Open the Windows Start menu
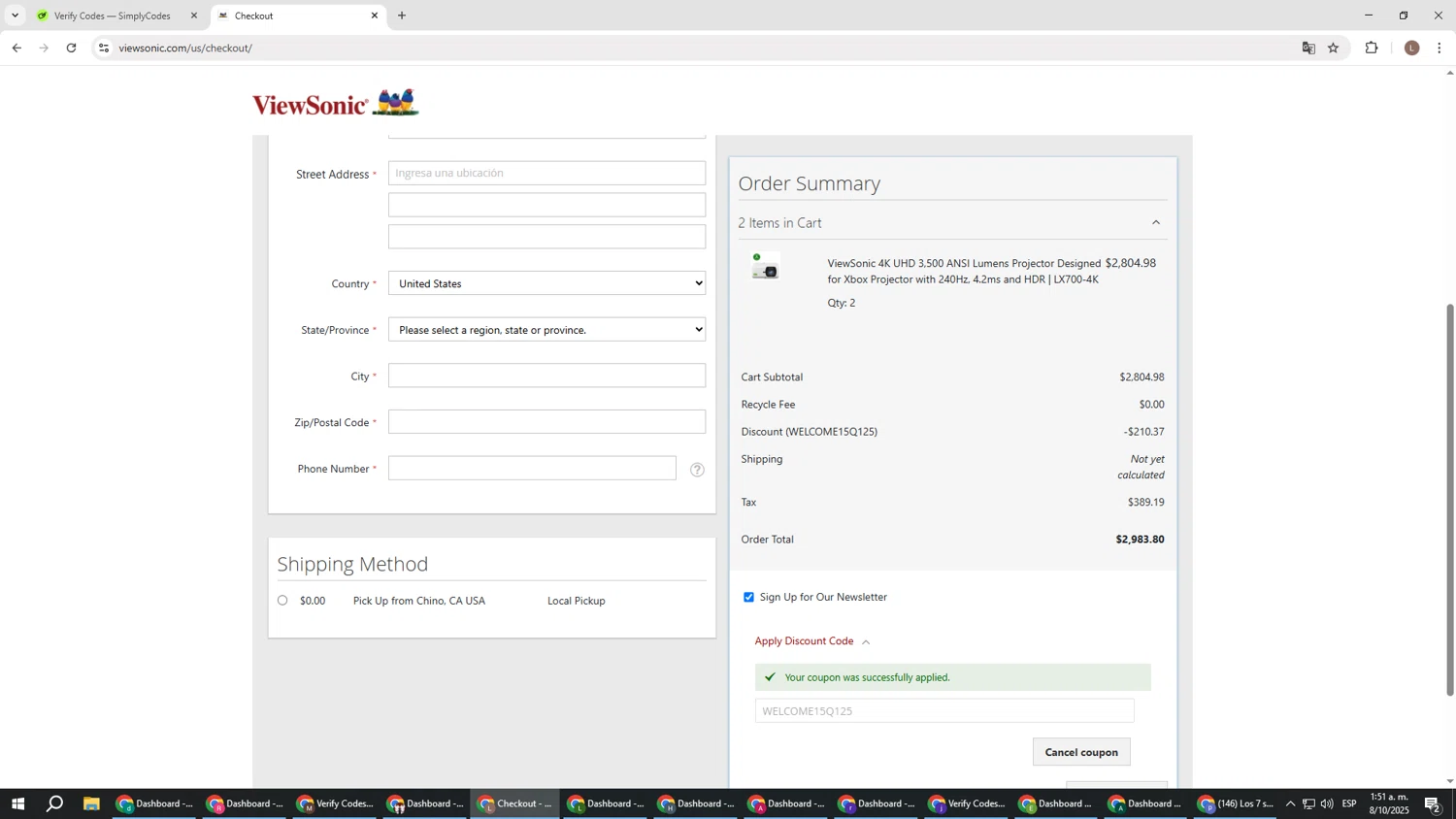 (x=17, y=803)
